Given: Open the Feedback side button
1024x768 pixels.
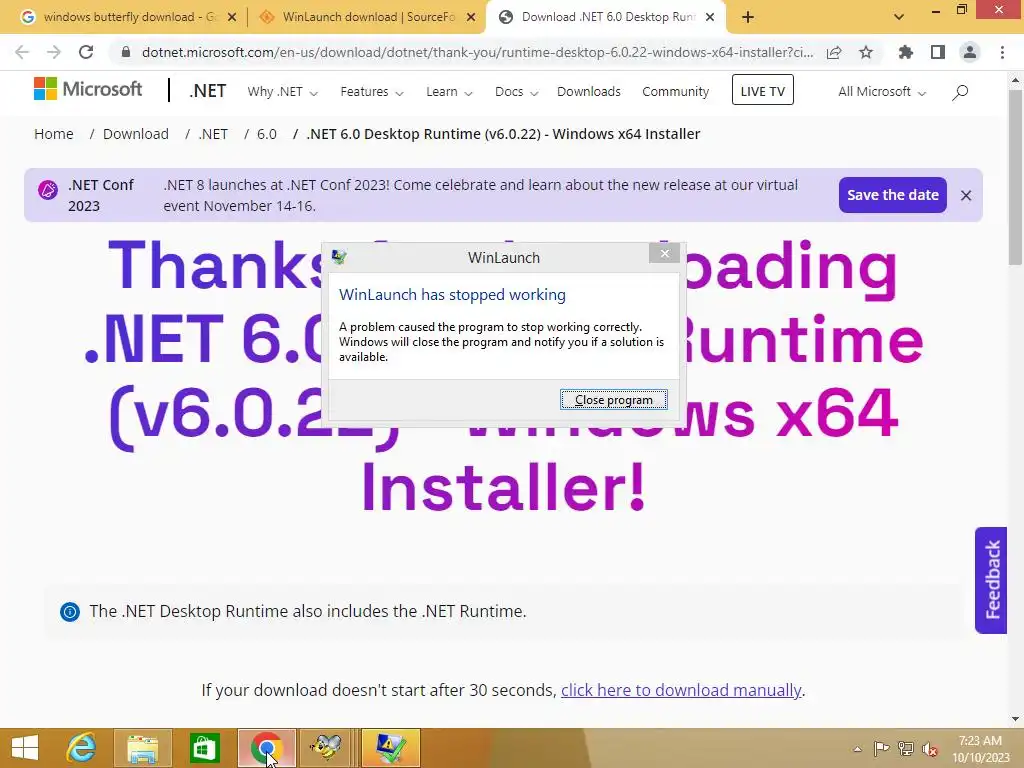Looking at the screenshot, I should (x=991, y=580).
